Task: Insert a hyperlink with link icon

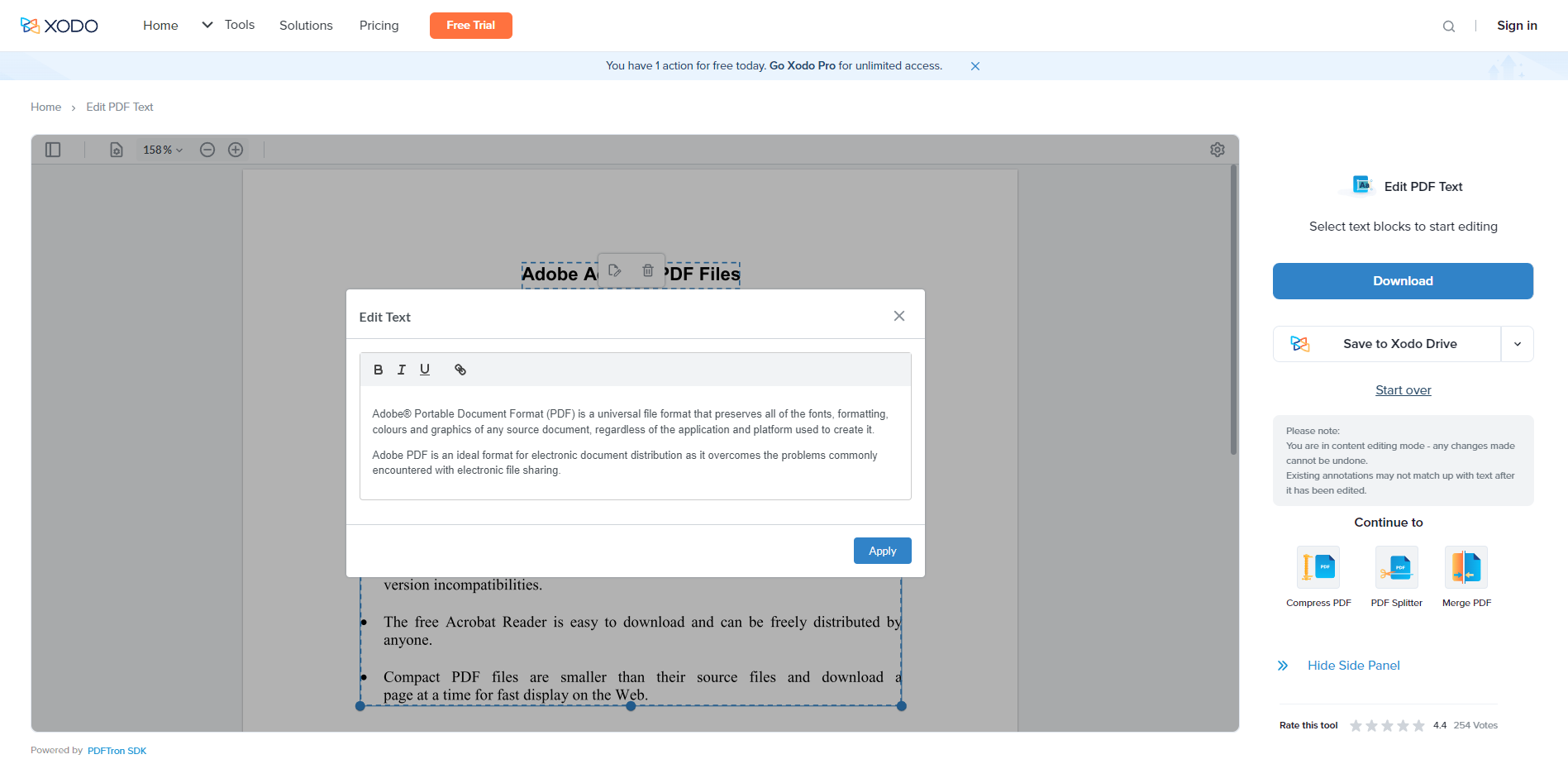Action: click(460, 370)
